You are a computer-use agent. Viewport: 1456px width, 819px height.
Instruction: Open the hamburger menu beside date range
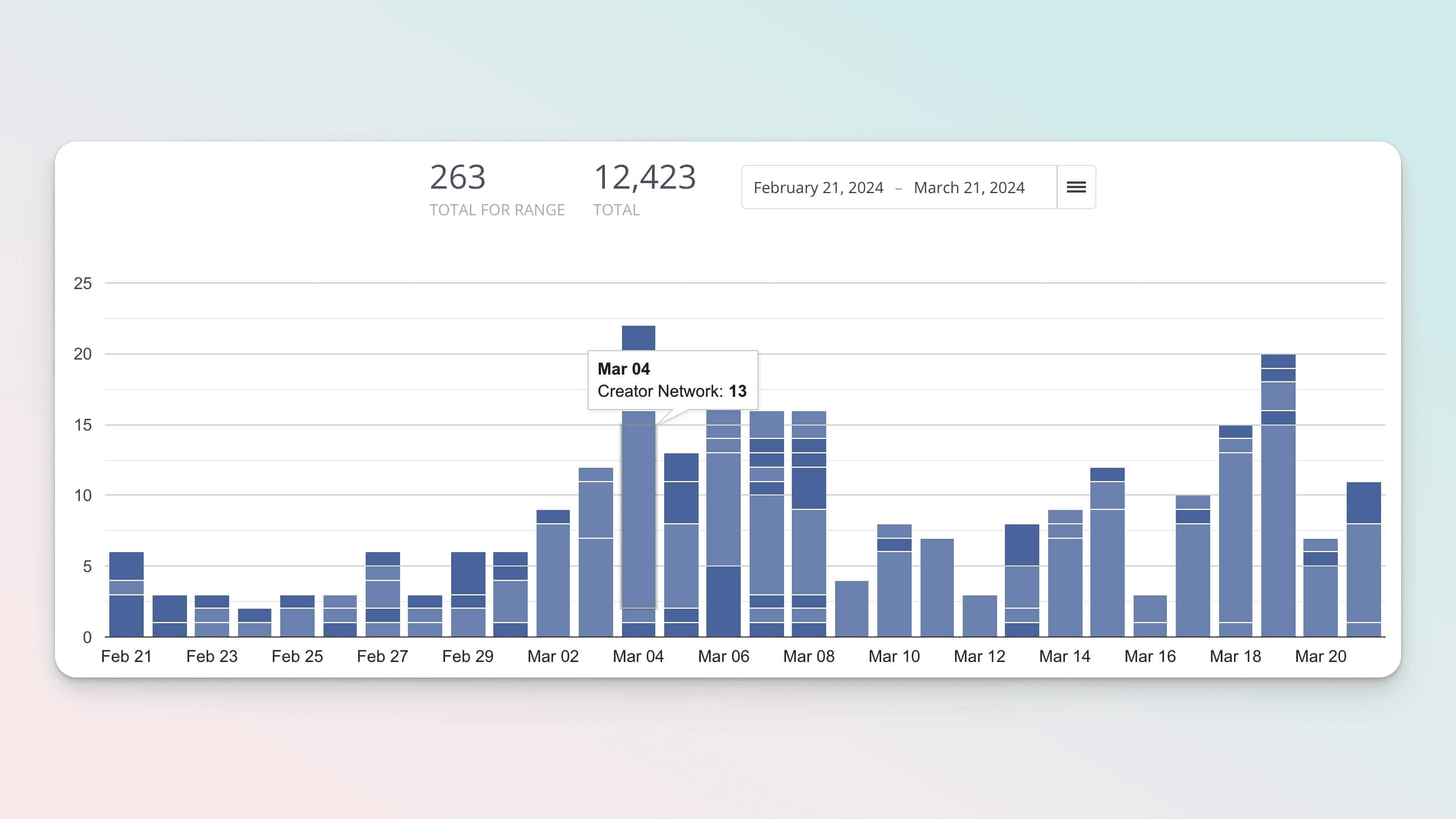(x=1075, y=187)
